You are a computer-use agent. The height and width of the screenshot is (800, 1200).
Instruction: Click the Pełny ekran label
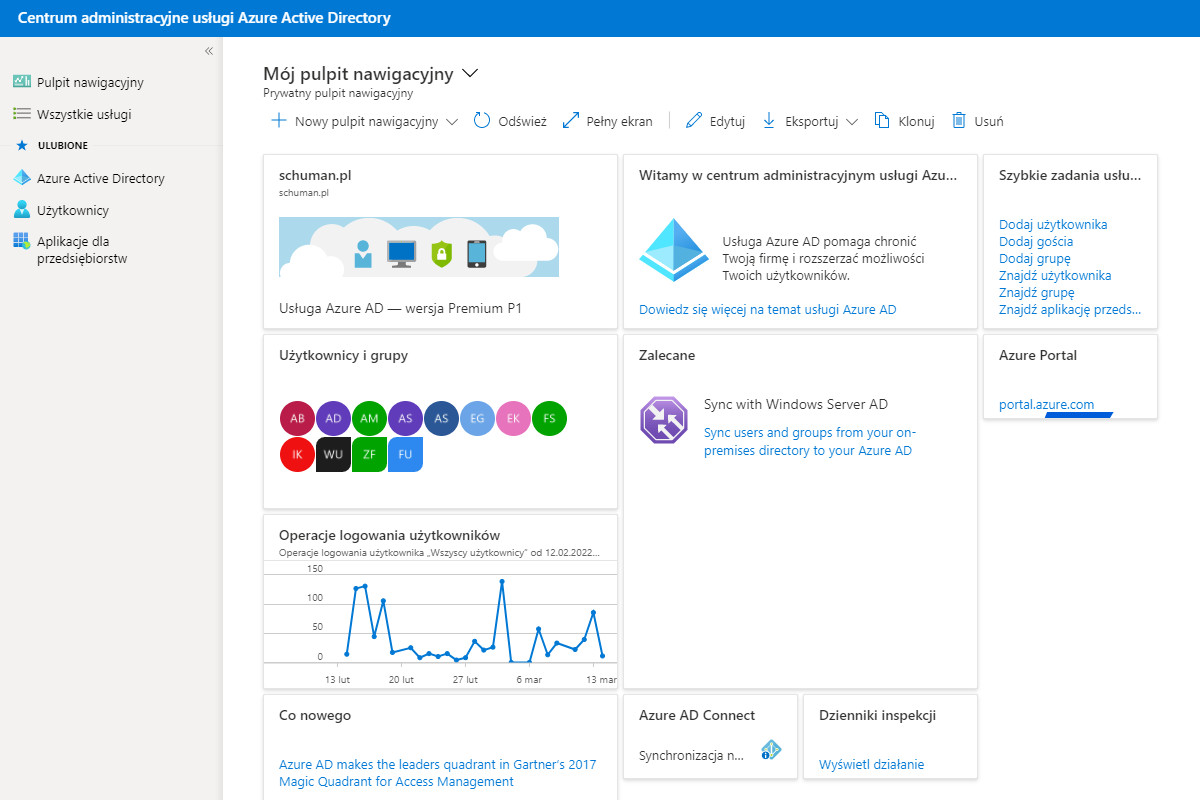619,121
